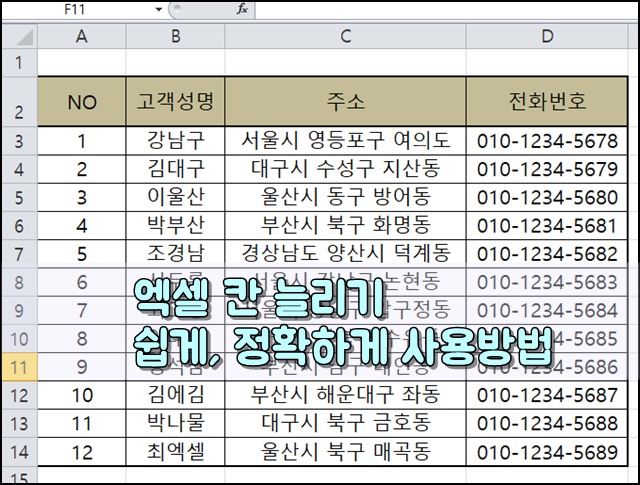Select the cell with name 김에김
Screen dimensions: 640x485
(176, 395)
